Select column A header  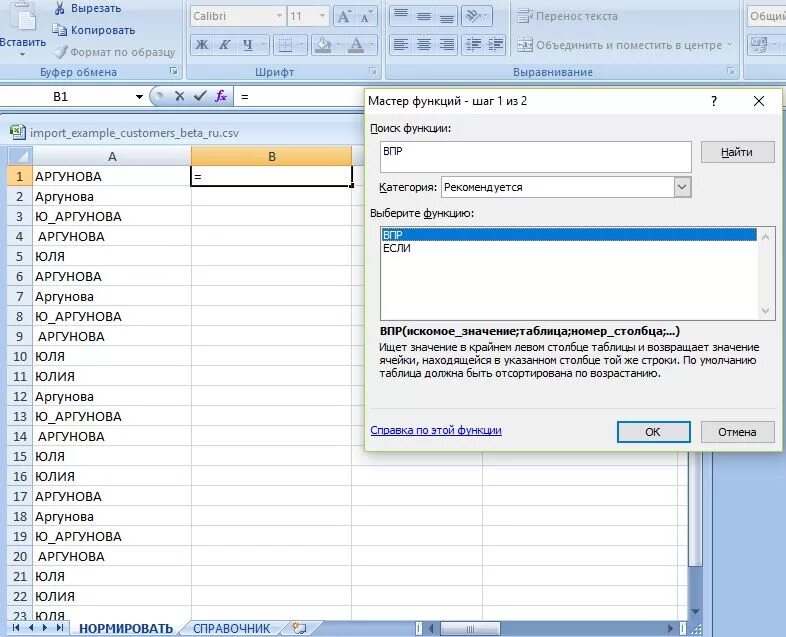coord(112,156)
